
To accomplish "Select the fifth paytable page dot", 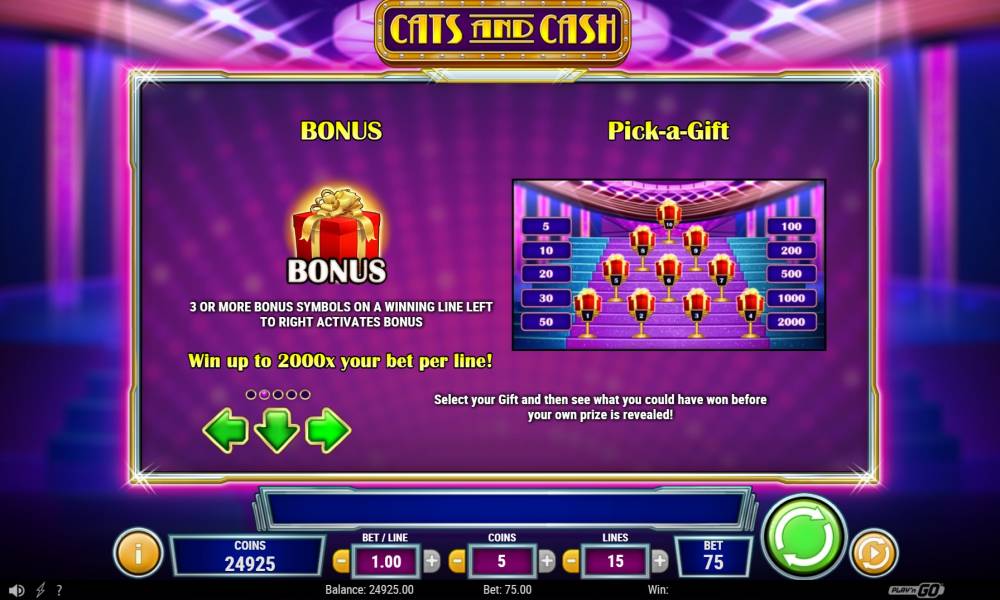I will tap(305, 395).
